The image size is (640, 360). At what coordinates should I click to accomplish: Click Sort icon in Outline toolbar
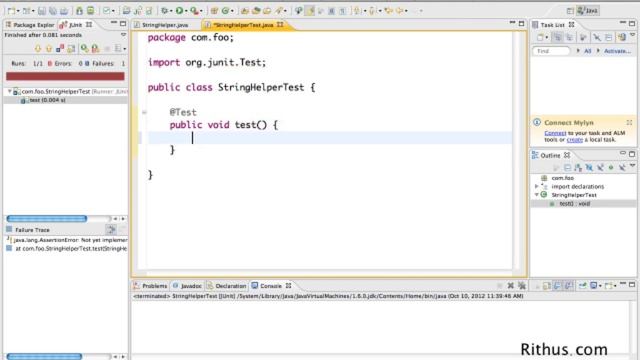(x=578, y=167)
